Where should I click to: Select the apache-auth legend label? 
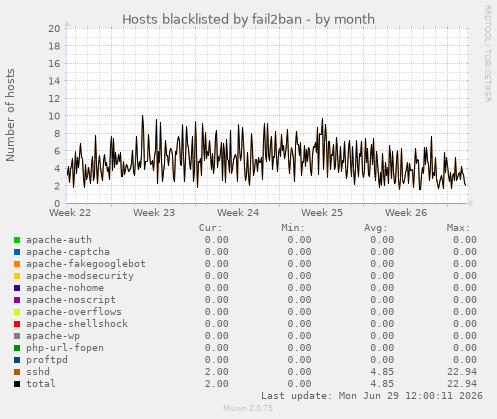59,240
